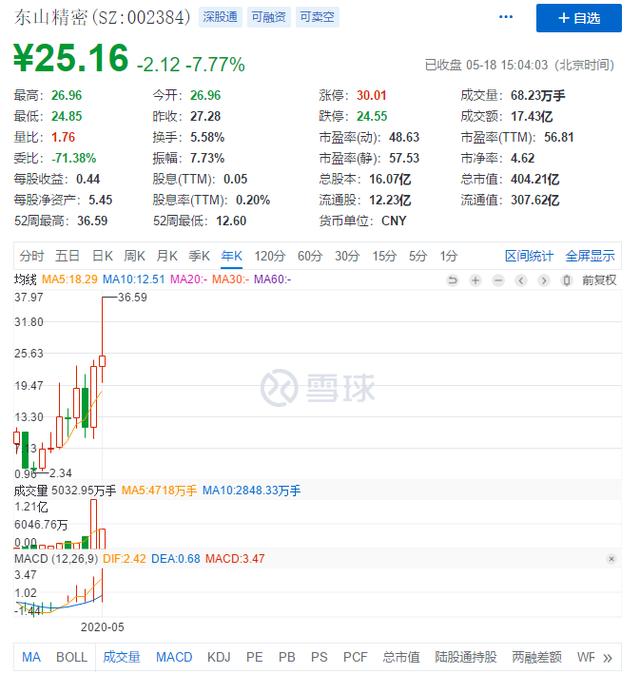This screenshot has height=674, width=640.
Task: Switch to 1分 interval tab
Action: click(448, 256)
